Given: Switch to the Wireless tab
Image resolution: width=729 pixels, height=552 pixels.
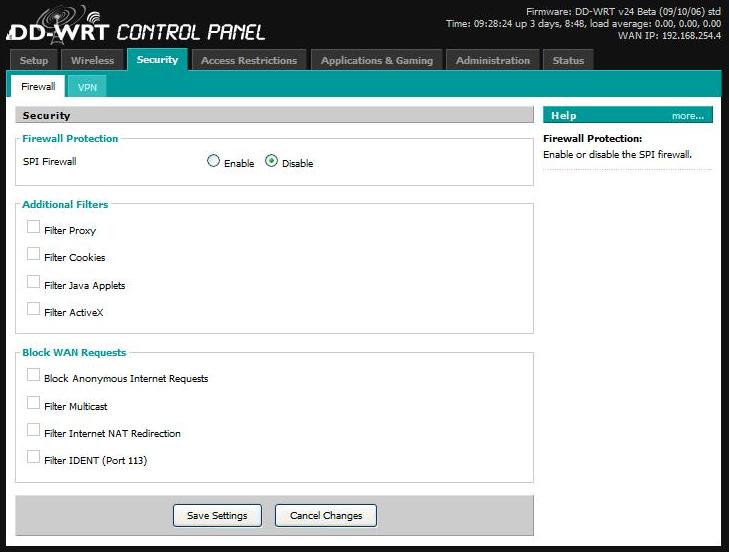Looking at the screenshot, I should click(93, 60).
